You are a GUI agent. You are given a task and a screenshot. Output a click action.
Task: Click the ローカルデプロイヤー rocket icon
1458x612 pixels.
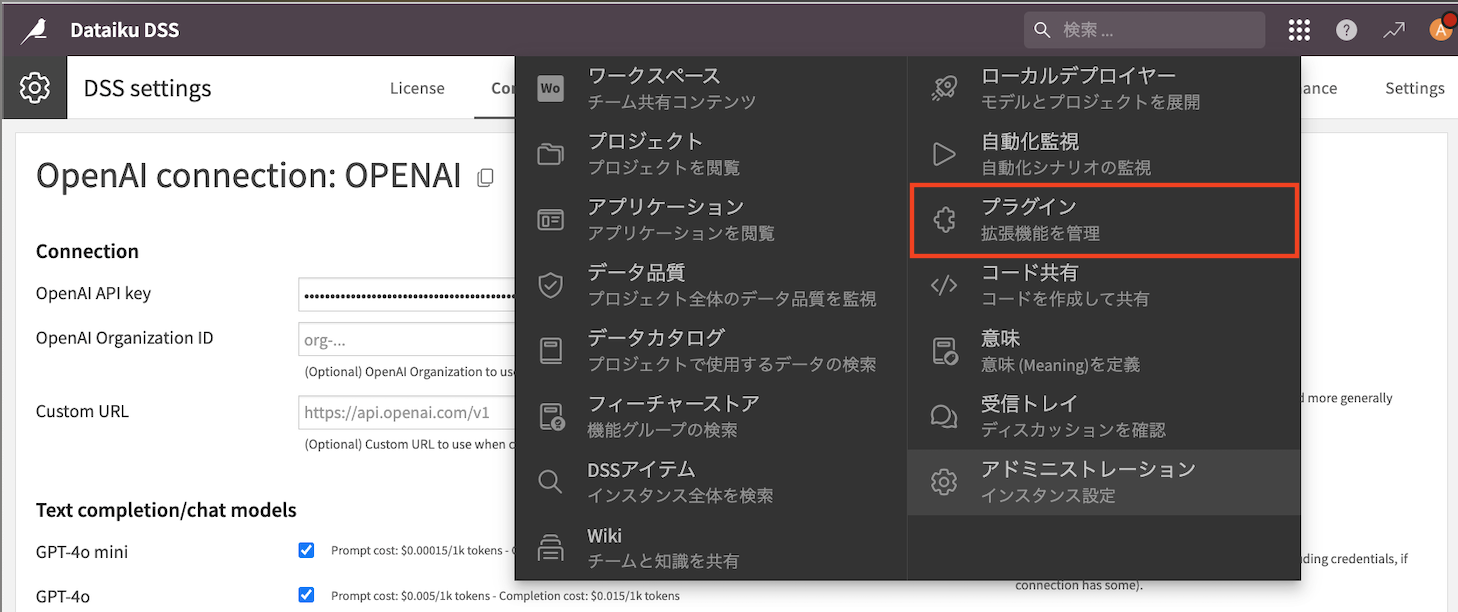point(944,88)
